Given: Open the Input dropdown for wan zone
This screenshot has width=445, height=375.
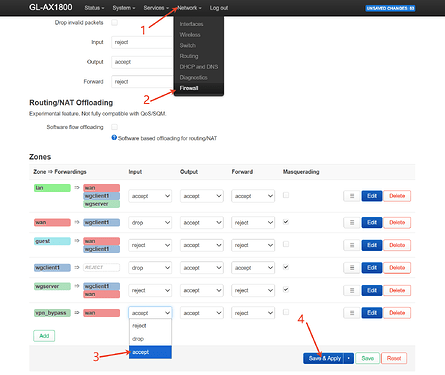Looking at the screenshot, I should point(150,222).
